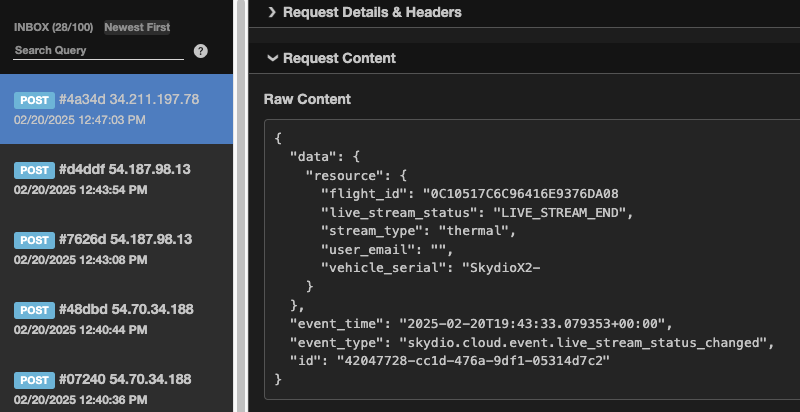Open request #07240 from 54.70.34.188
Image resolution: width=800 pixels, height=412 pixels.
(x=116, y=389)
